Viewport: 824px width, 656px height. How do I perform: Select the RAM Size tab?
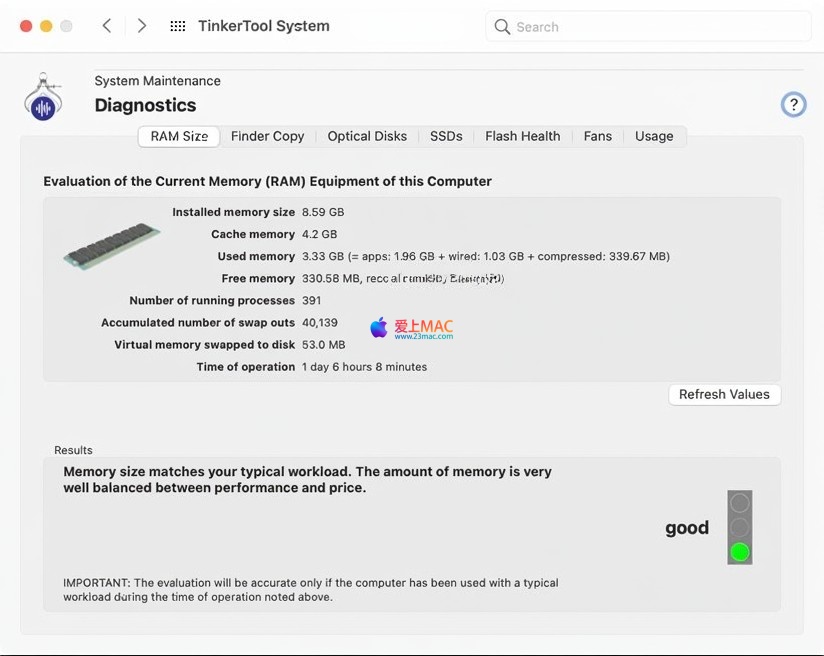coord(179,136)
